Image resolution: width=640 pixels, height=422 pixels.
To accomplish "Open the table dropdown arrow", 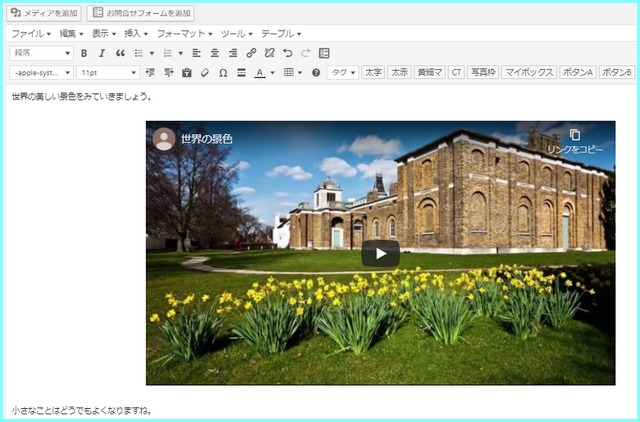I will [300, 73].
